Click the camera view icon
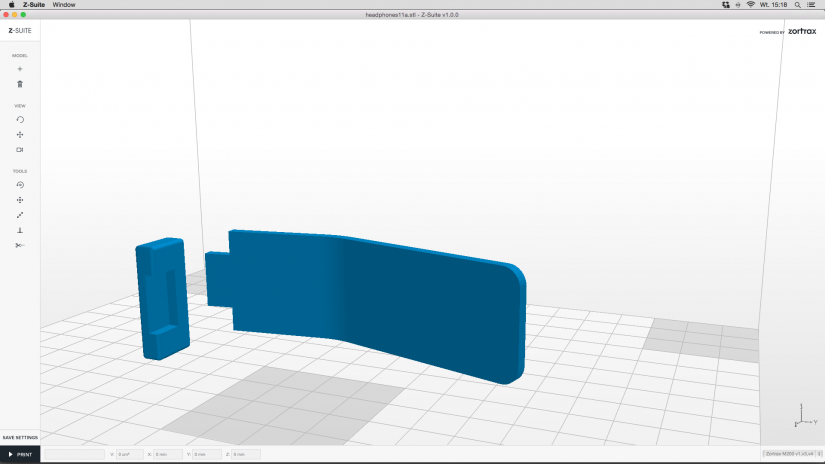The width and height of the screenshot is (825, 464). (x=20, y=150)
